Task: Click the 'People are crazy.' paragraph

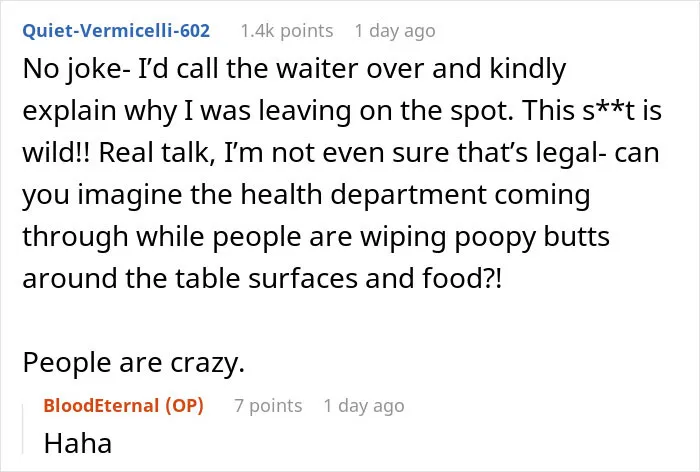Action: coord(133,362)
